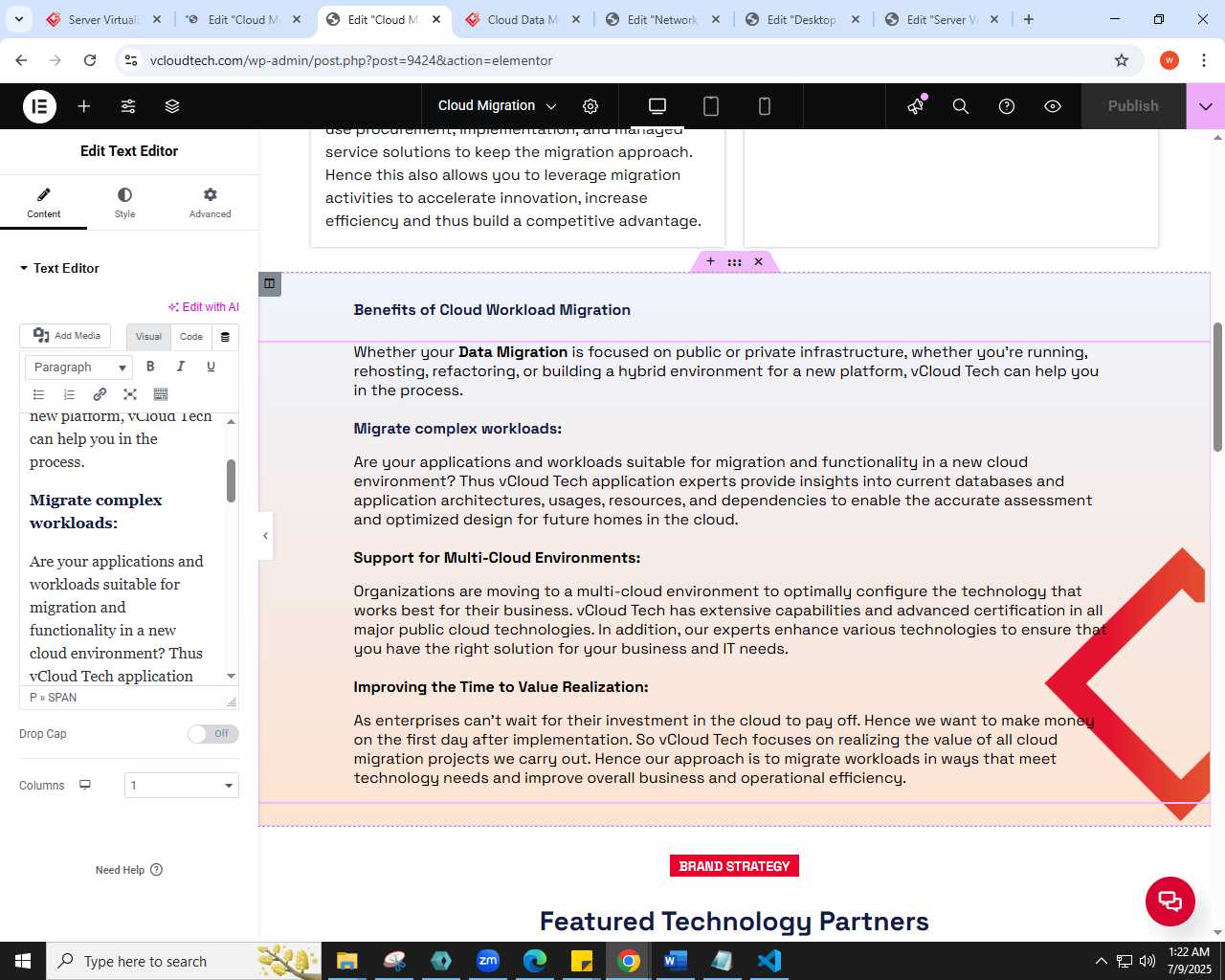Open the Structure layers icon

tap(172, 106)
